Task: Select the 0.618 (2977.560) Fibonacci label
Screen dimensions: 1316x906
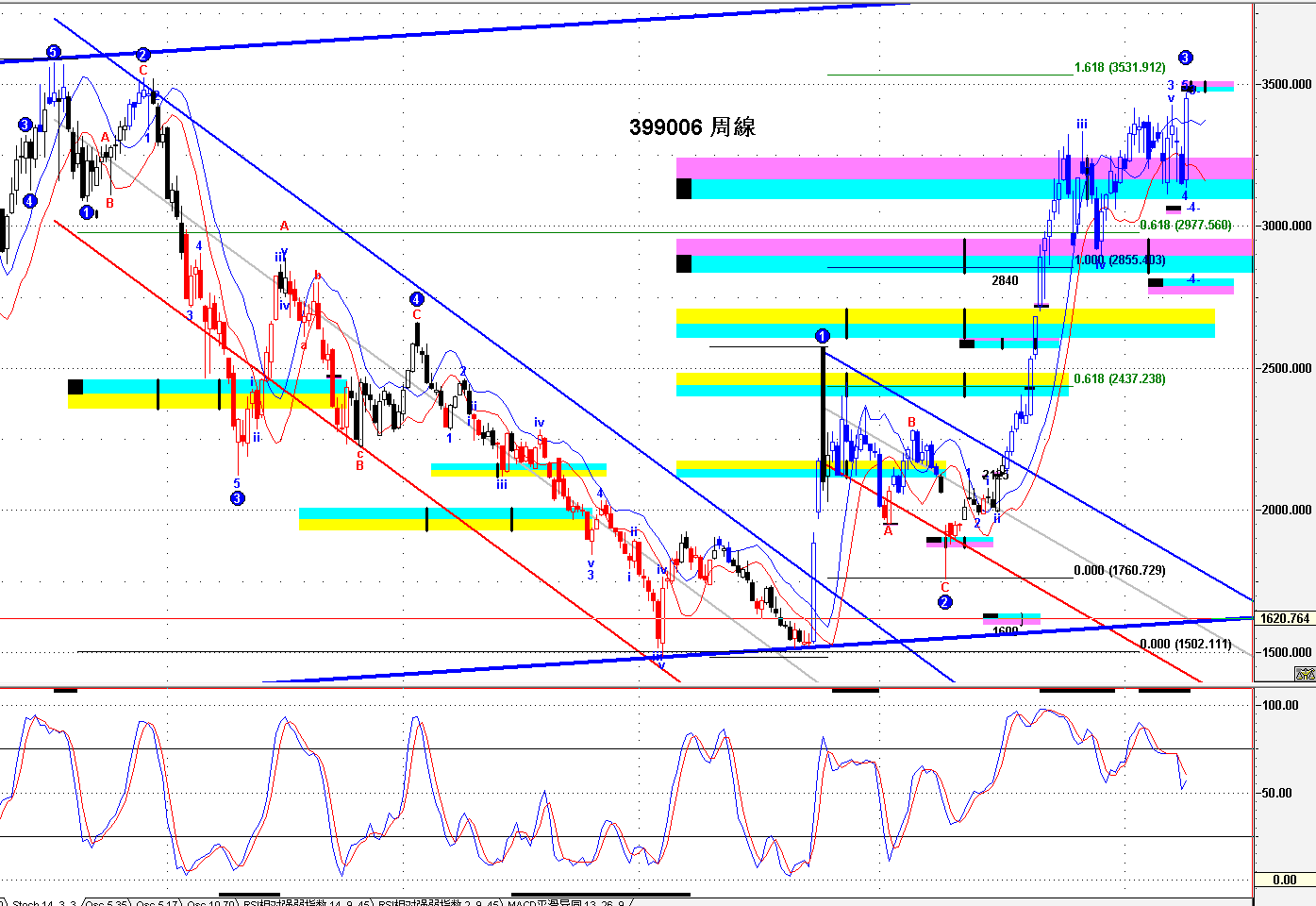Action: 1186,225
